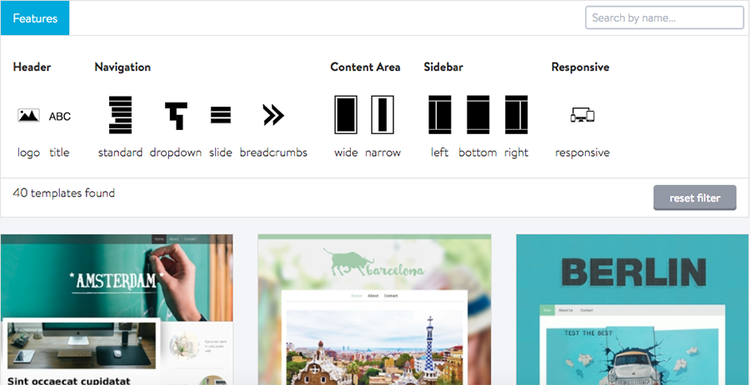Select the dropdown navigation icon
The height and width of the screenshot is (385, 750).
point(176,116)
